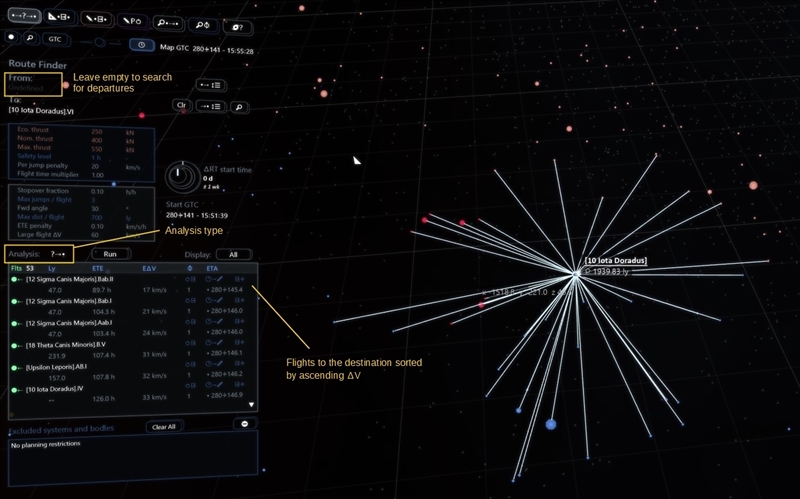The image size is (800, 499).
Task: Sort flights by ETE column header
Action: (97, 268)
